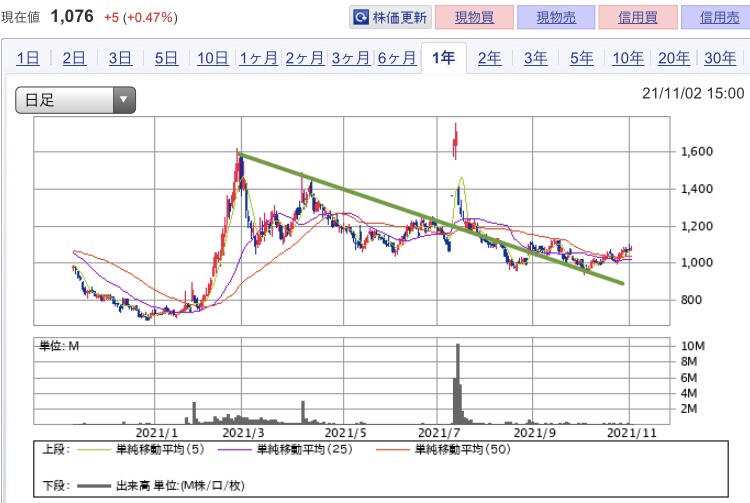The image size is (750, 503).
Task: Switch chart range to 20年
Action: [674, 58]
